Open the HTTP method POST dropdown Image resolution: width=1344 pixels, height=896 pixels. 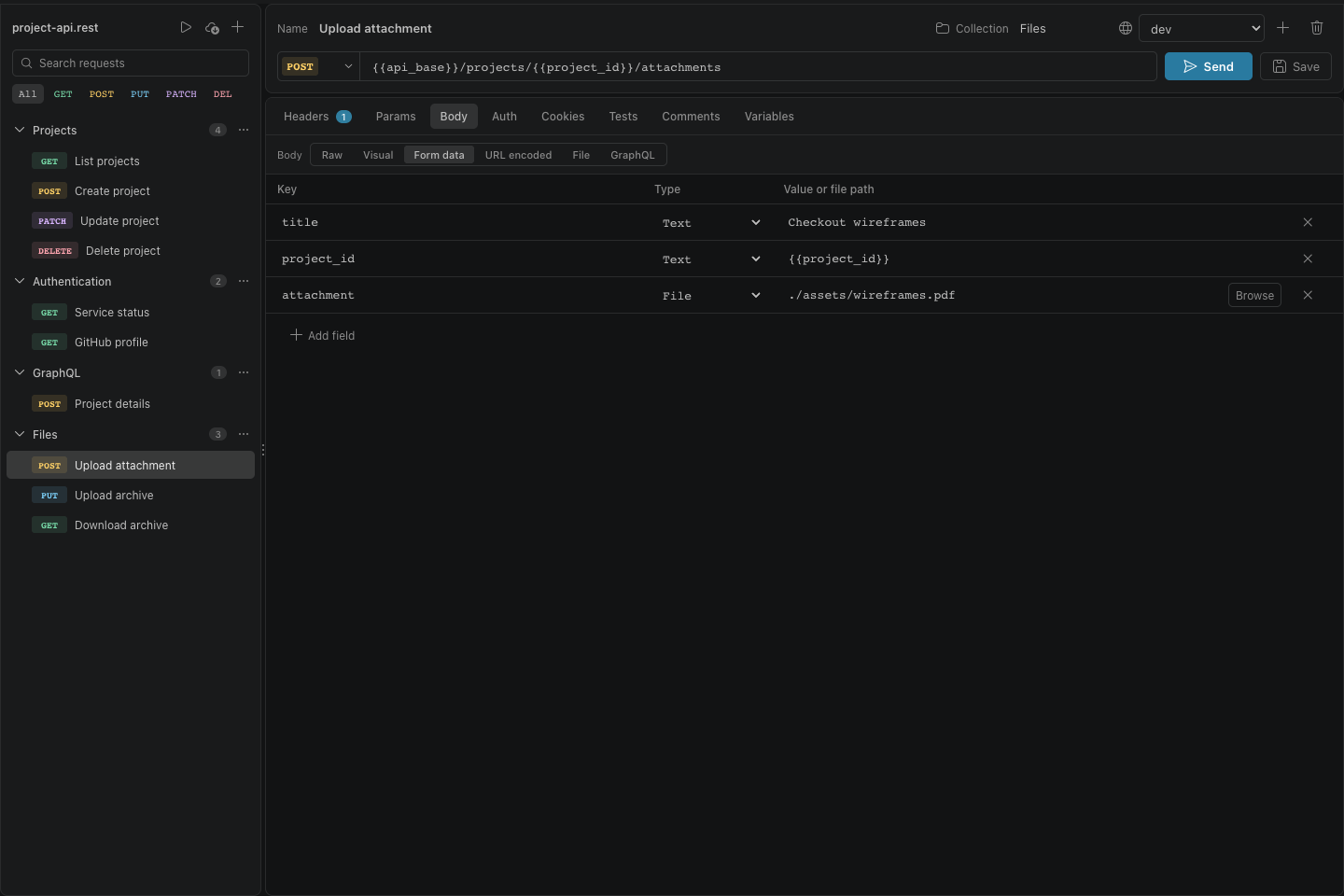coord(318,66)
